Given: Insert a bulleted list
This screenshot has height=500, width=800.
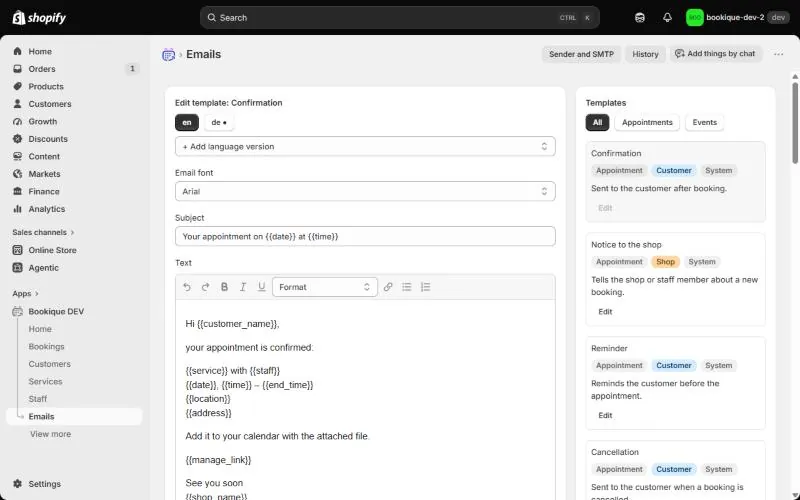Looking at the screenshot, I should coord(407,287).
